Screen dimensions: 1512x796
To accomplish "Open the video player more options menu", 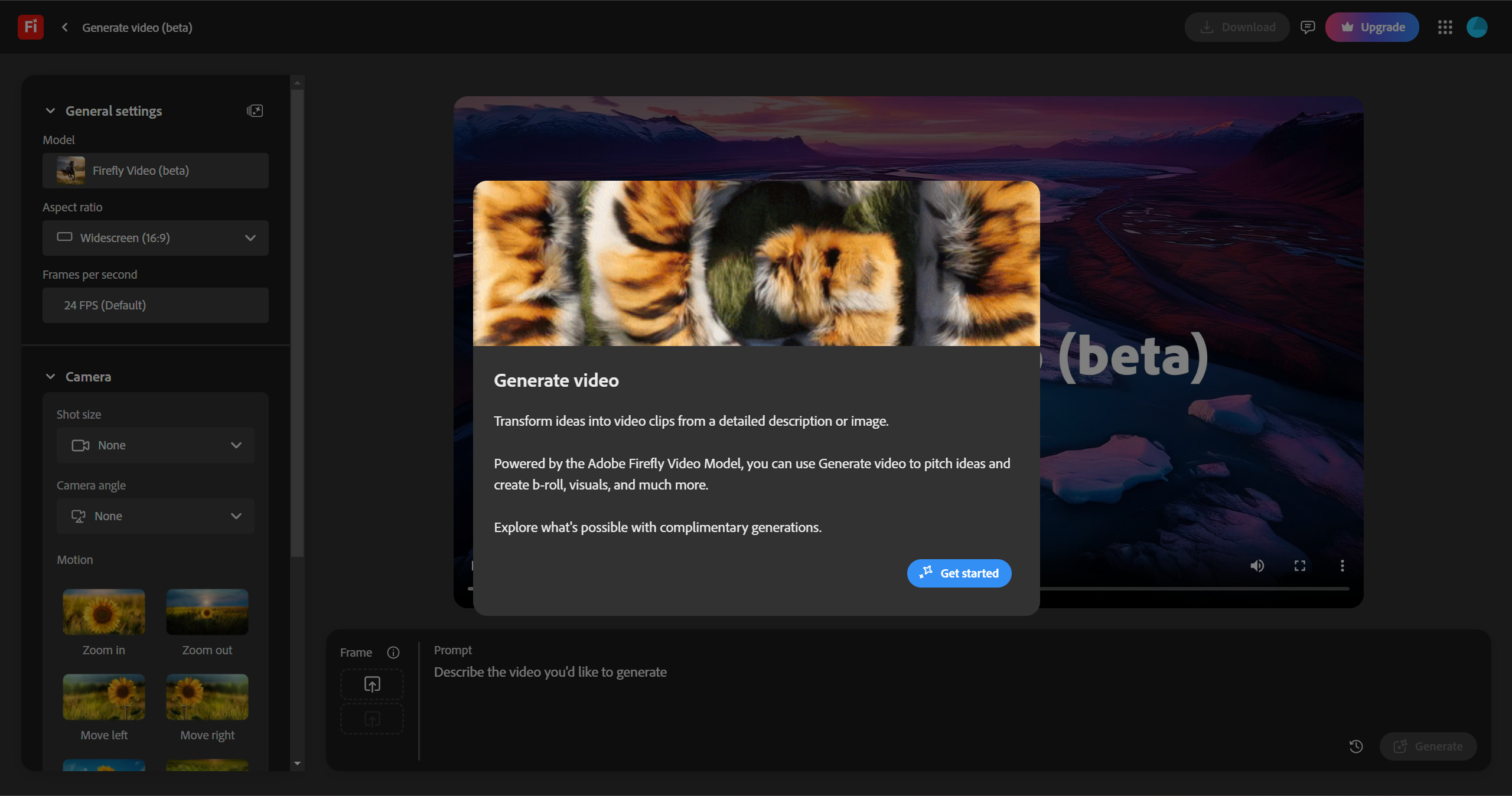I will 1342,566.
